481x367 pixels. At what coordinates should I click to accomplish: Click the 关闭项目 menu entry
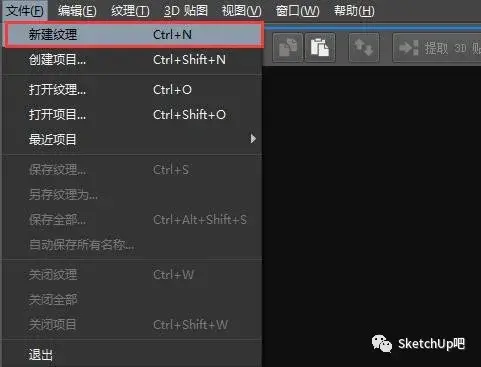tap(132, 325)
